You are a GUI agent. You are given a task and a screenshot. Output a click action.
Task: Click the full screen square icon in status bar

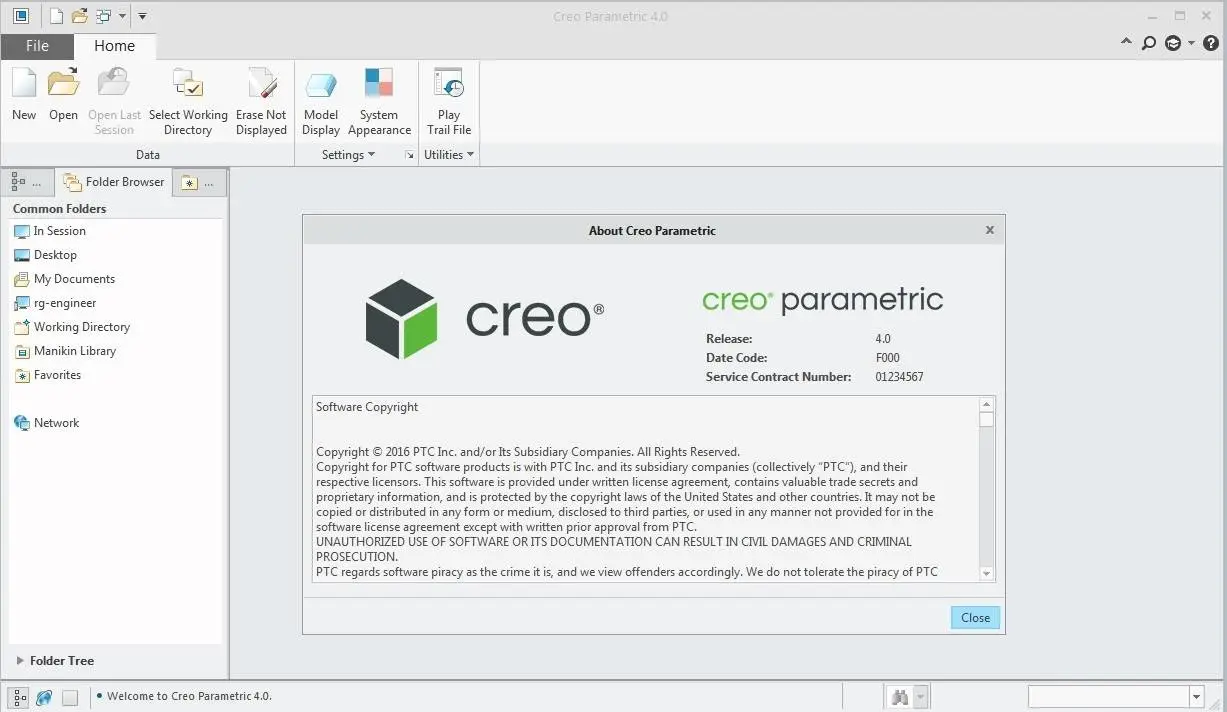coord(69,697)
